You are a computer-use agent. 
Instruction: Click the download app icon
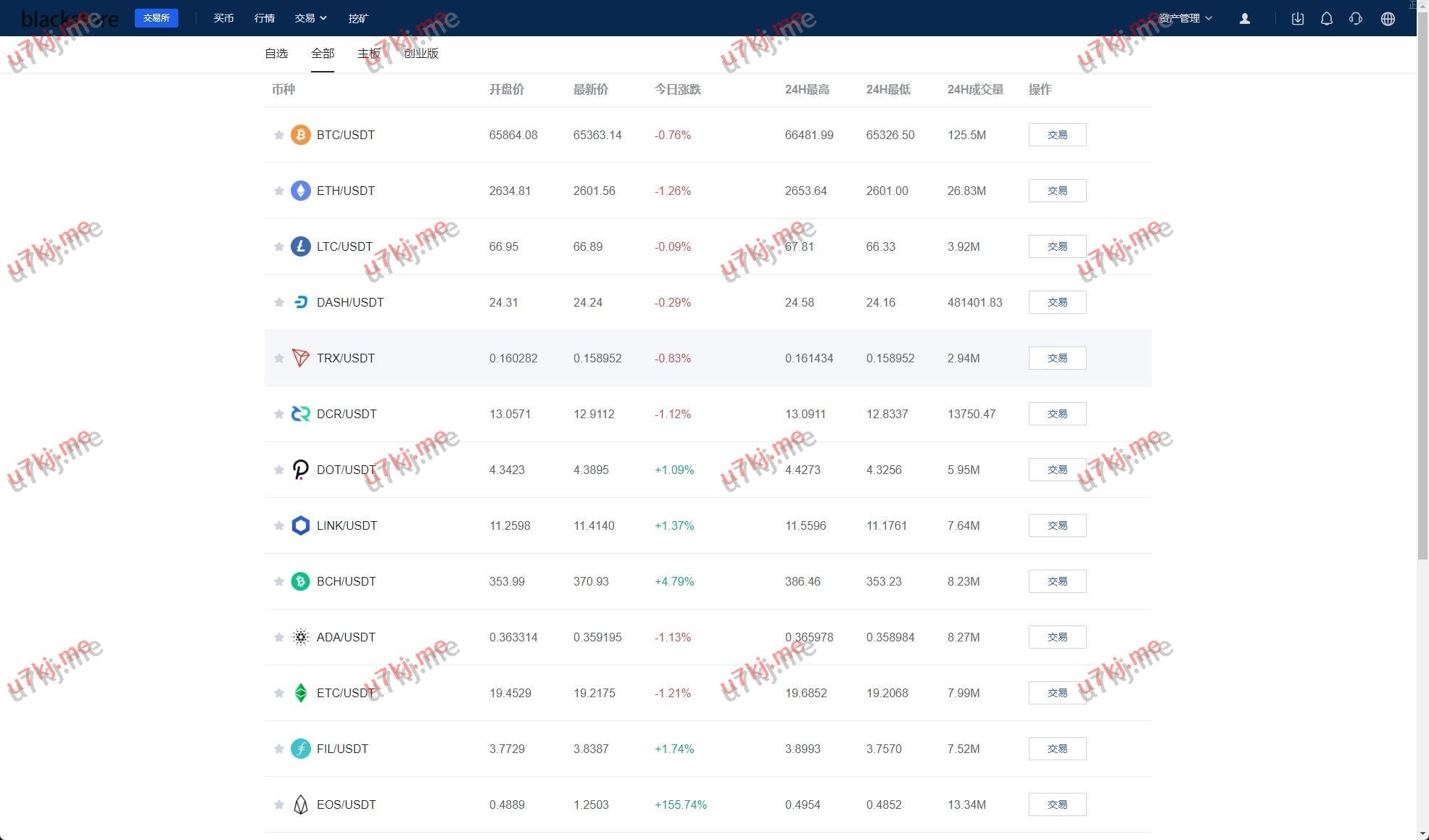[x=1297, y=19]
